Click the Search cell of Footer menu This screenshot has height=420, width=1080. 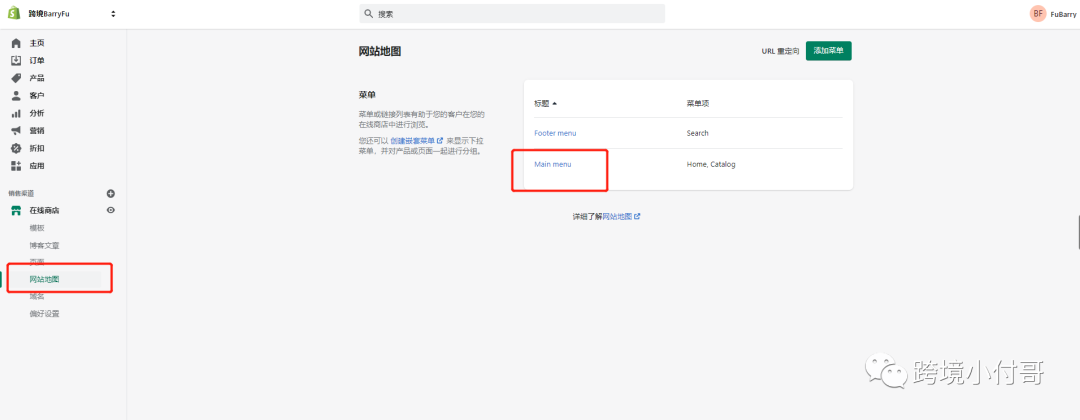pos(697,133)
